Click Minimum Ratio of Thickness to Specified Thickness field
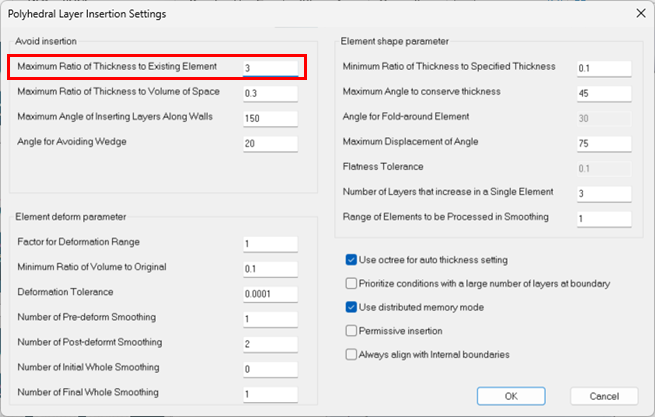This screenshot has height=417, width=655. pyautogui.click(x=604, y=68)
